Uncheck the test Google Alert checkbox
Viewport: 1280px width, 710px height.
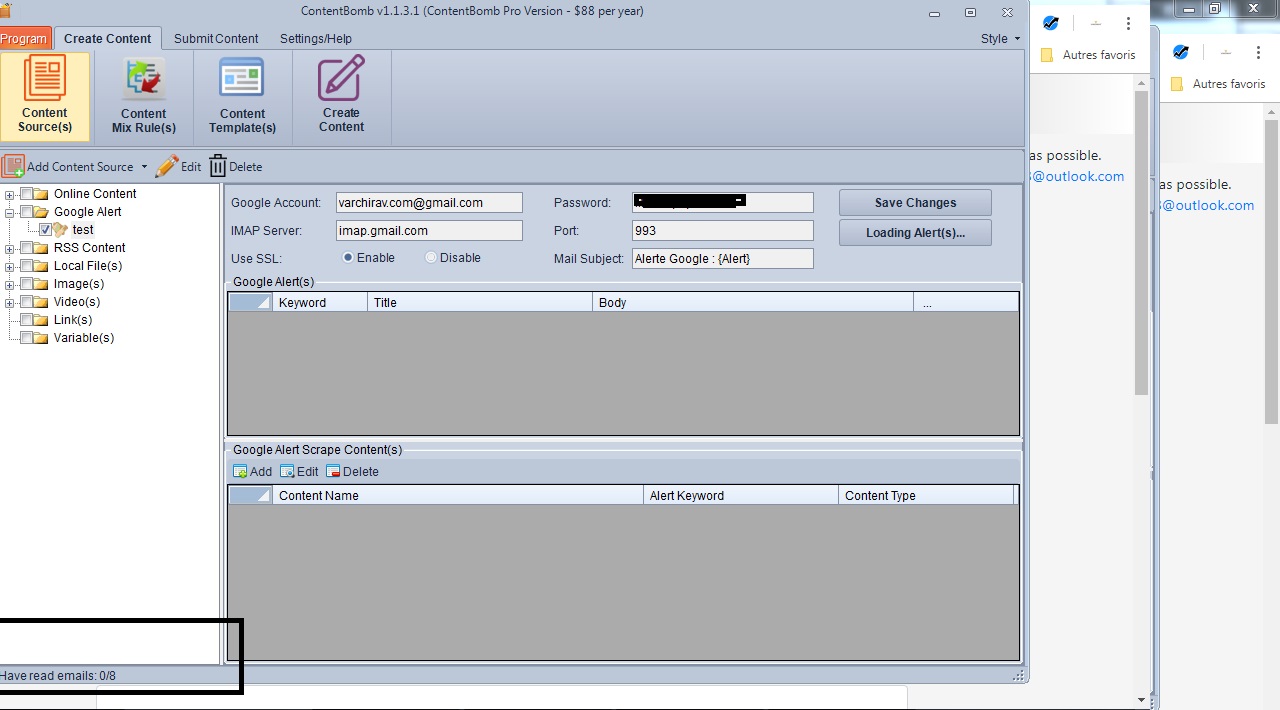pyautogui.click(x=45, y=230)
